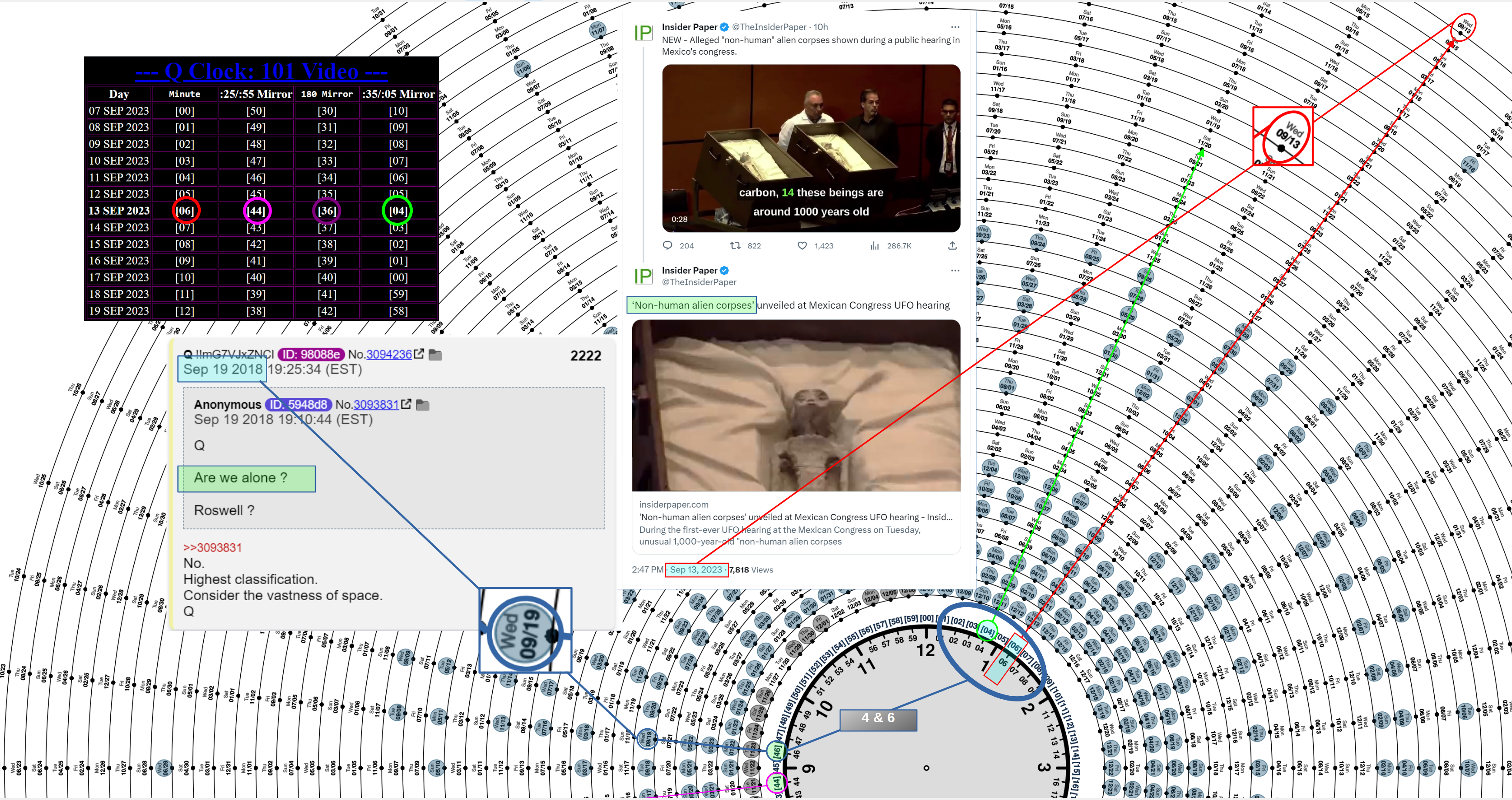Select the blue ID: 5948d8 badge
The image size is (1512, 800).
click(299, 405)
